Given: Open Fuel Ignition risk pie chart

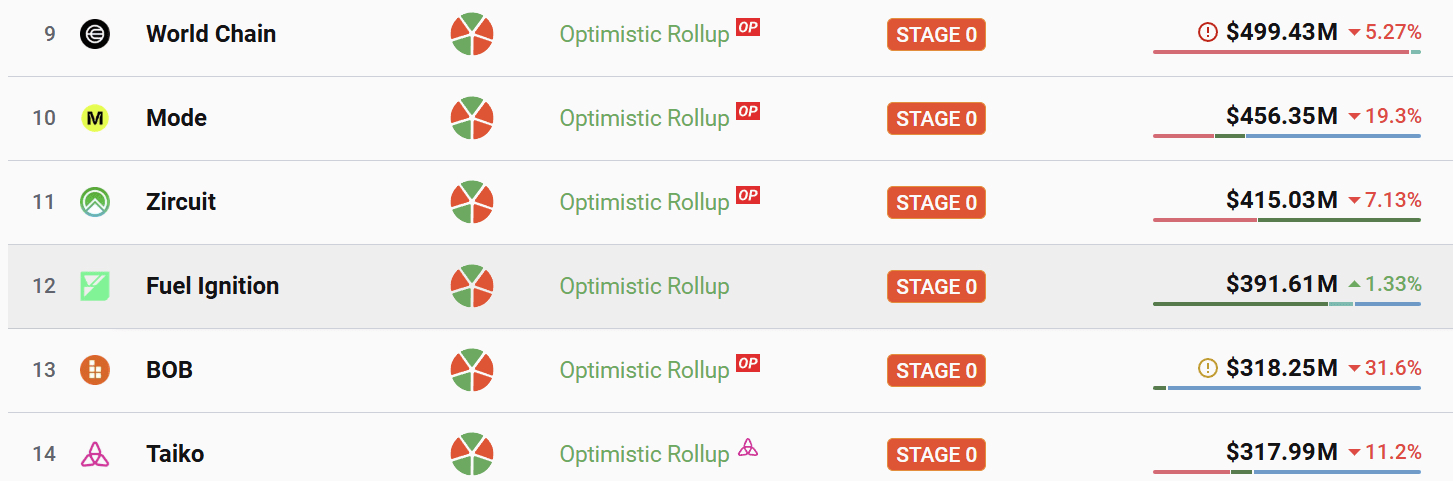Looking at the screenshot, I should 472,286.
